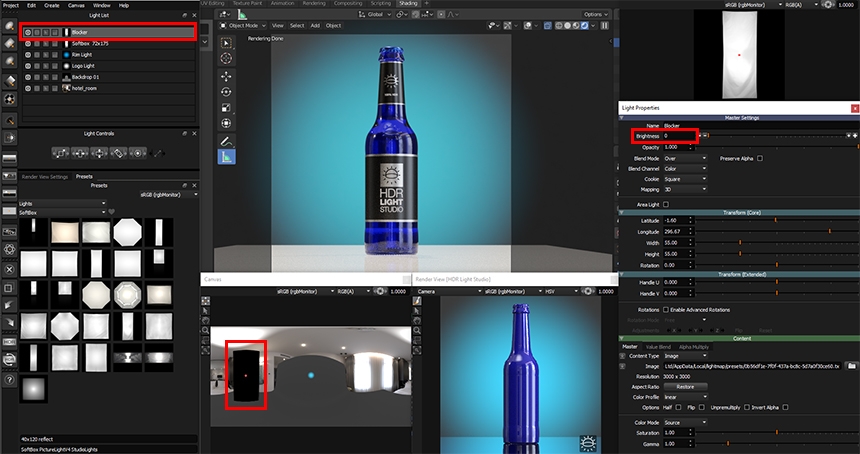Click the Brightness value input field
The height and width of the screenshot is (454, 860).
click(x=680, y=136)
